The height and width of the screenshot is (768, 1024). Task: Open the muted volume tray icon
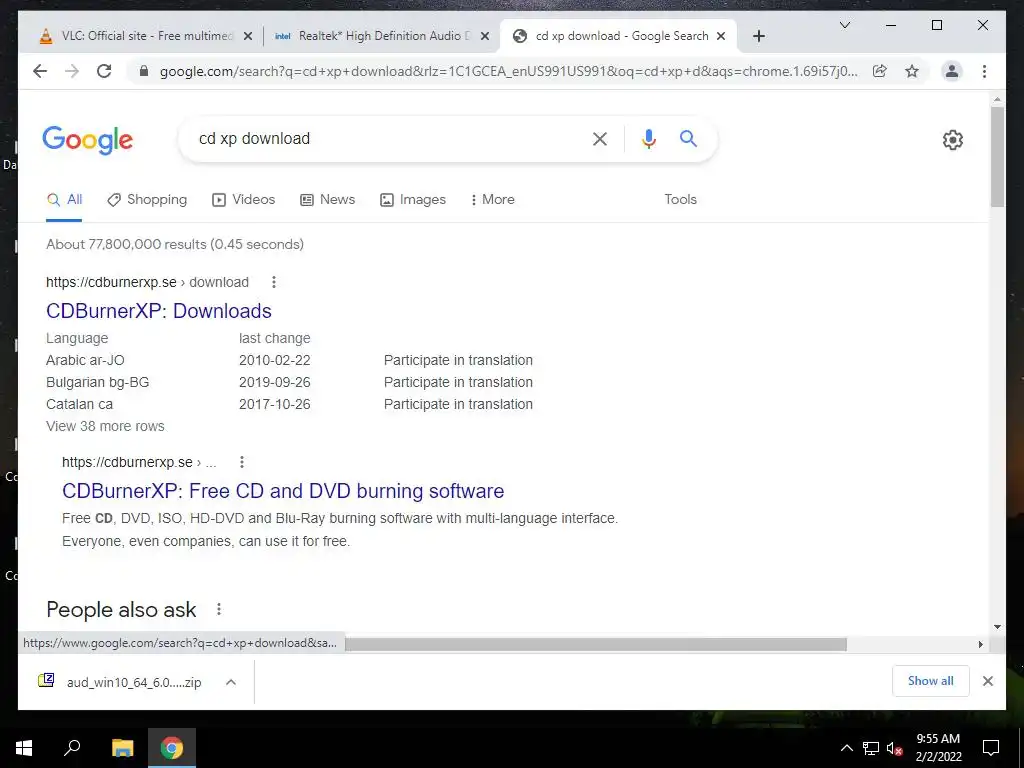pos(895,748)
